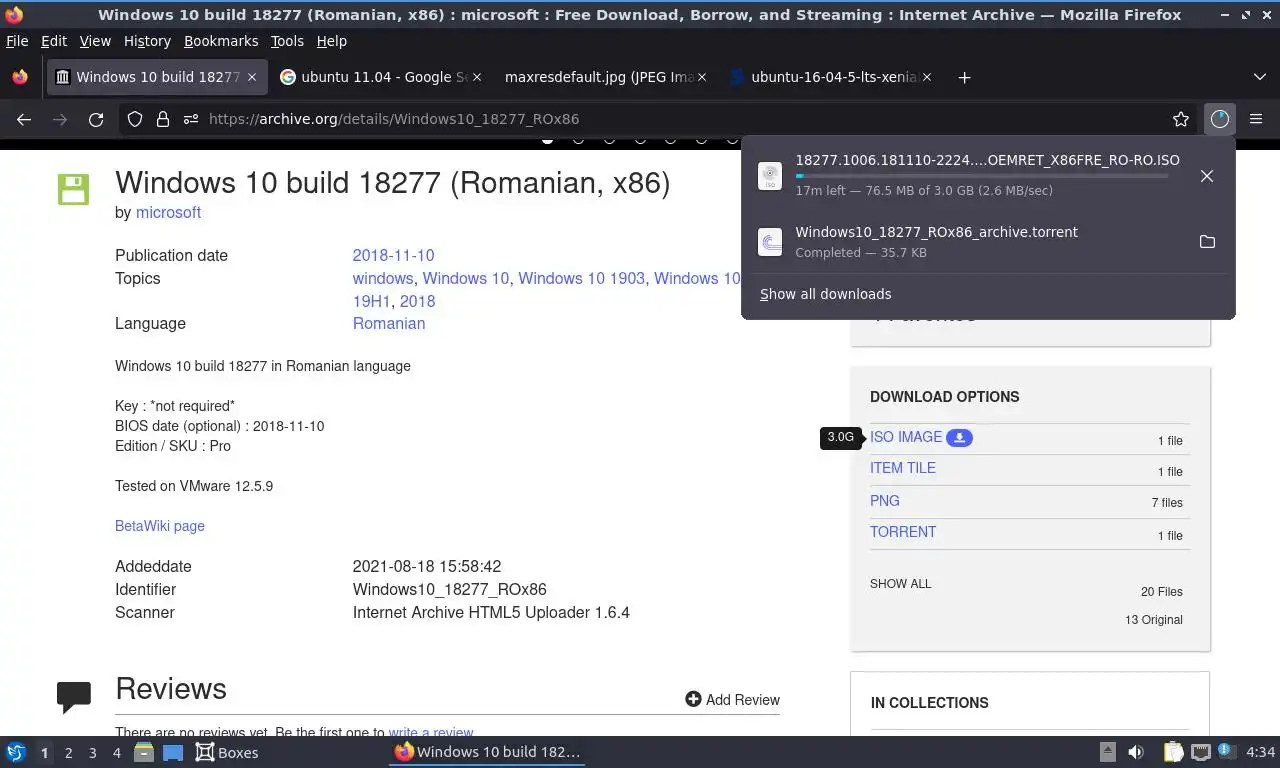Screen dimensions: 1280x768
Task: Click the torrent file icon in downloads
Action: 770,242
